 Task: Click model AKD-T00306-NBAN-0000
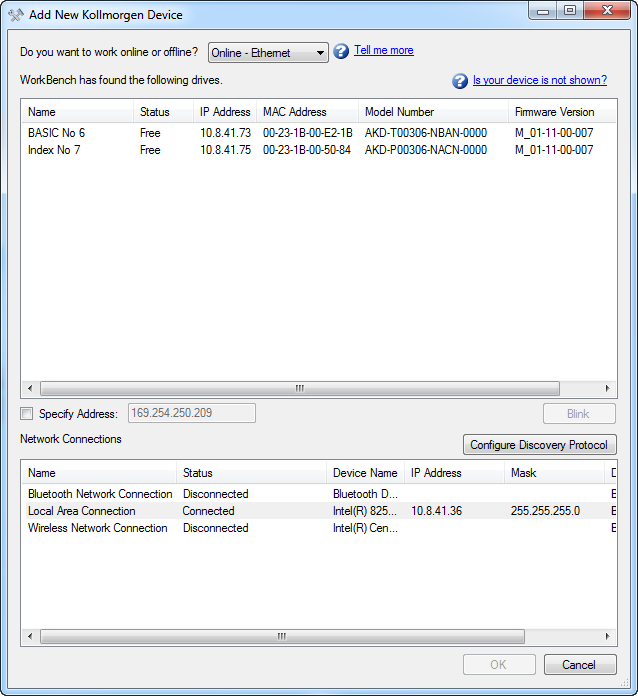coord(426,133)
